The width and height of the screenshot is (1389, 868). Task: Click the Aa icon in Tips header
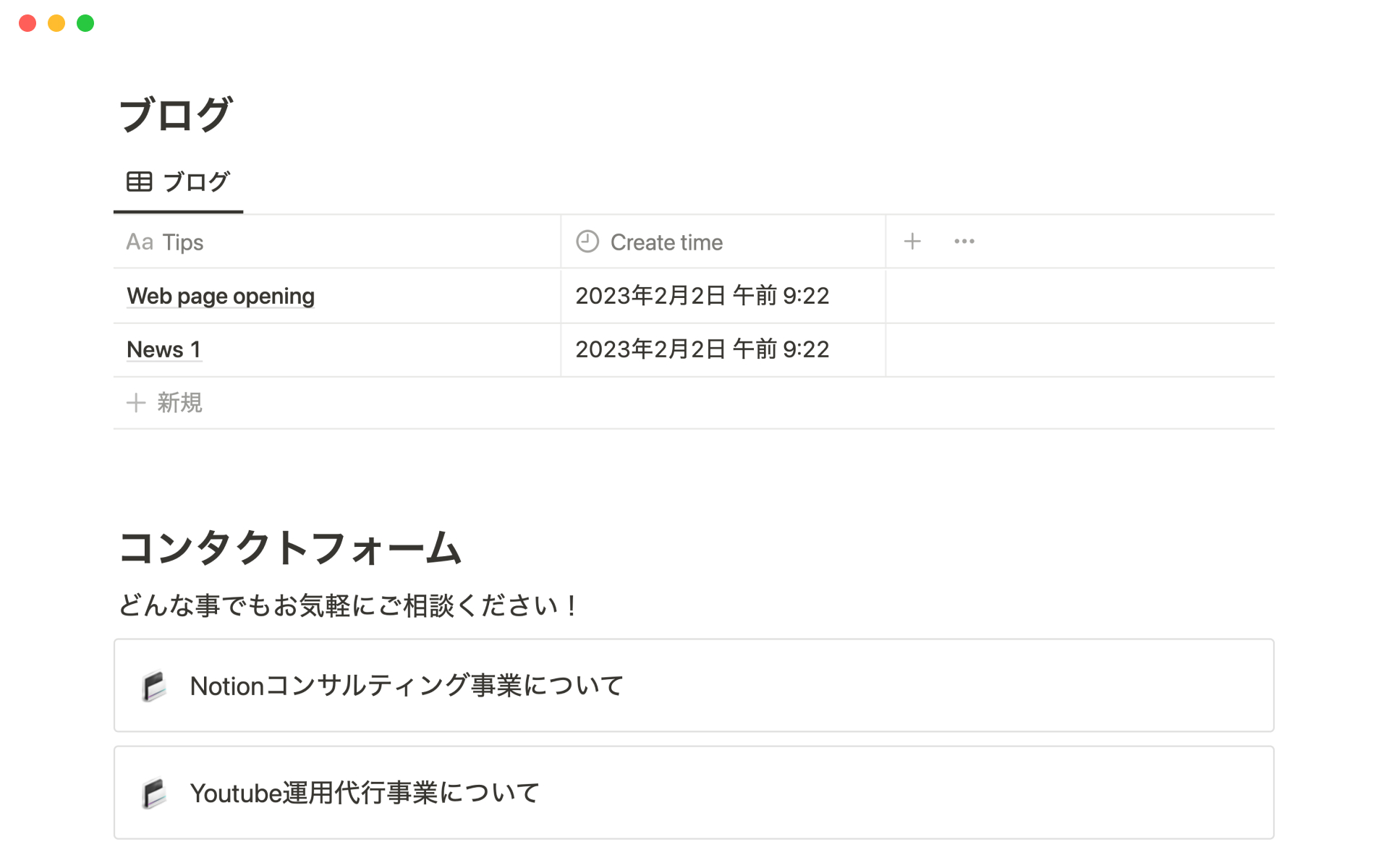[140, 242]
